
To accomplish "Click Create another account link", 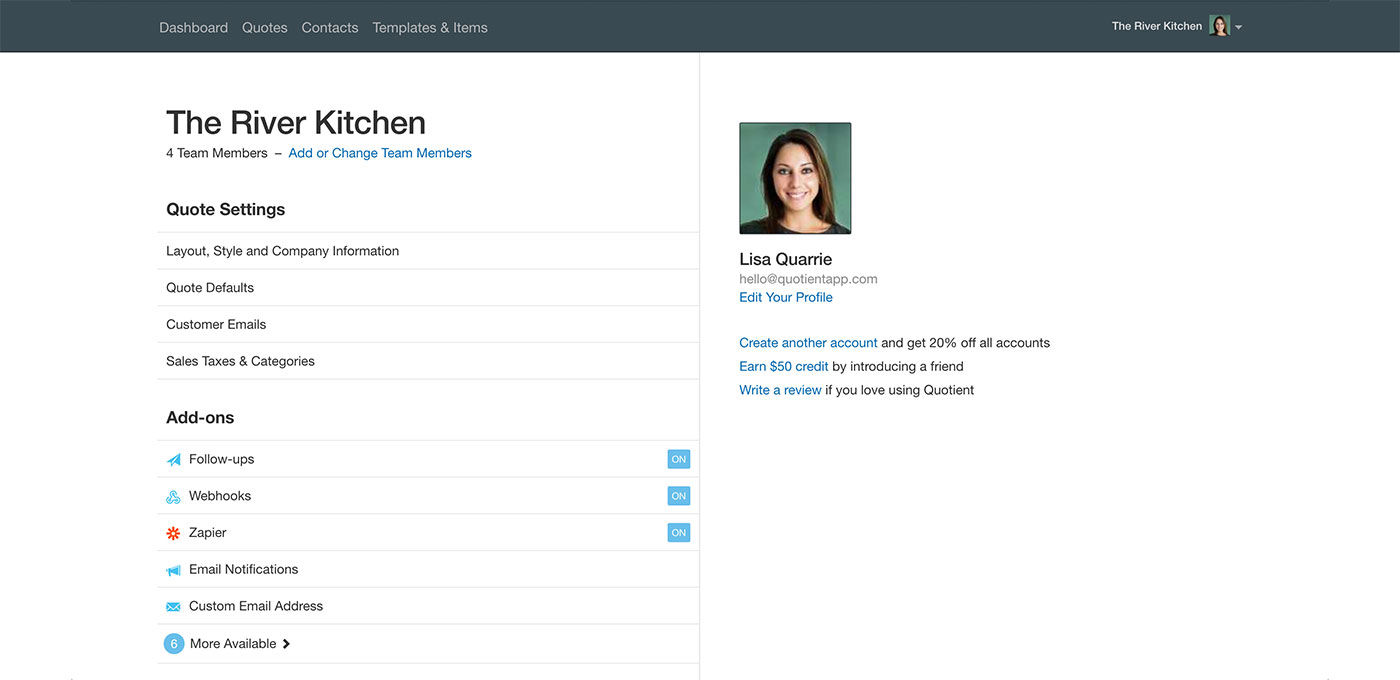I will [x=808, y=343].
